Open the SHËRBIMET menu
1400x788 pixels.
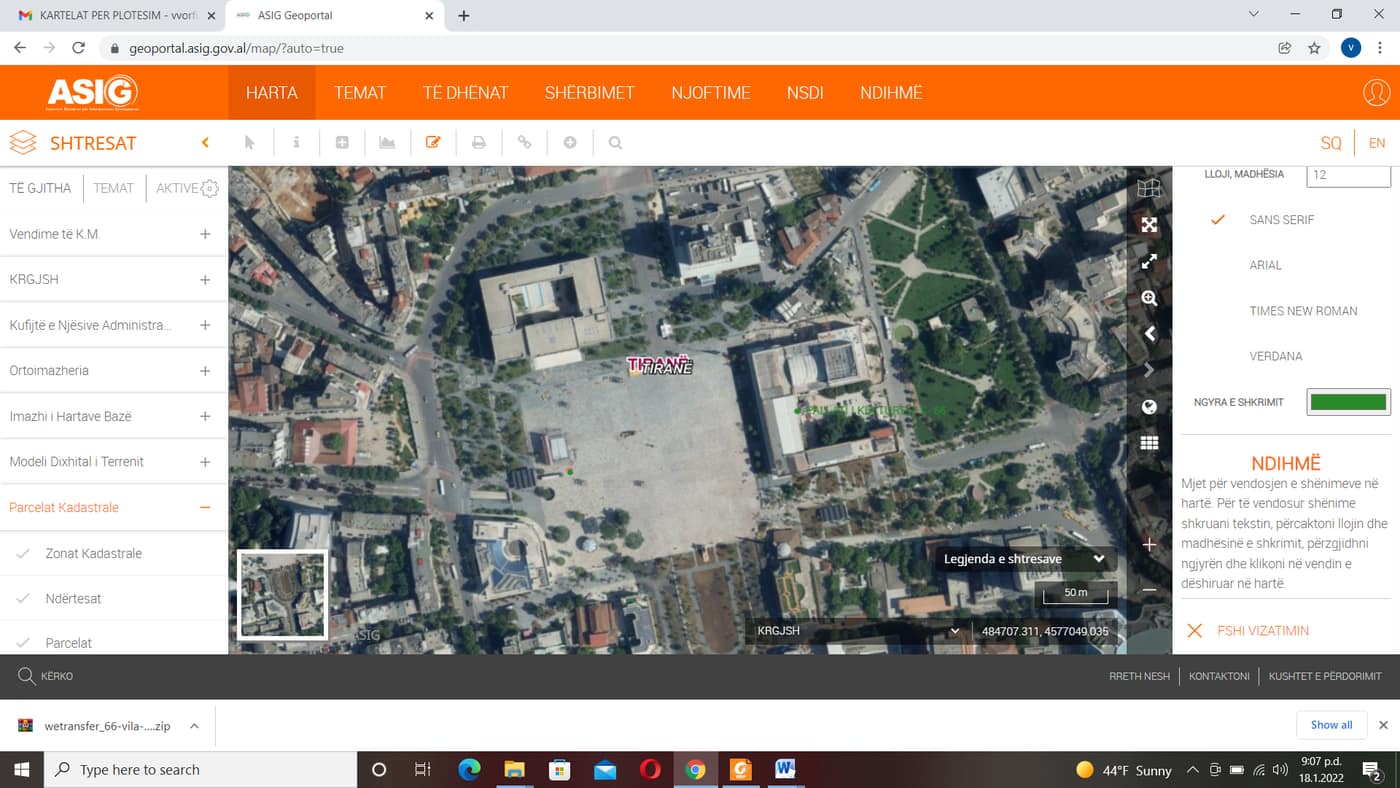click(590, 93)
